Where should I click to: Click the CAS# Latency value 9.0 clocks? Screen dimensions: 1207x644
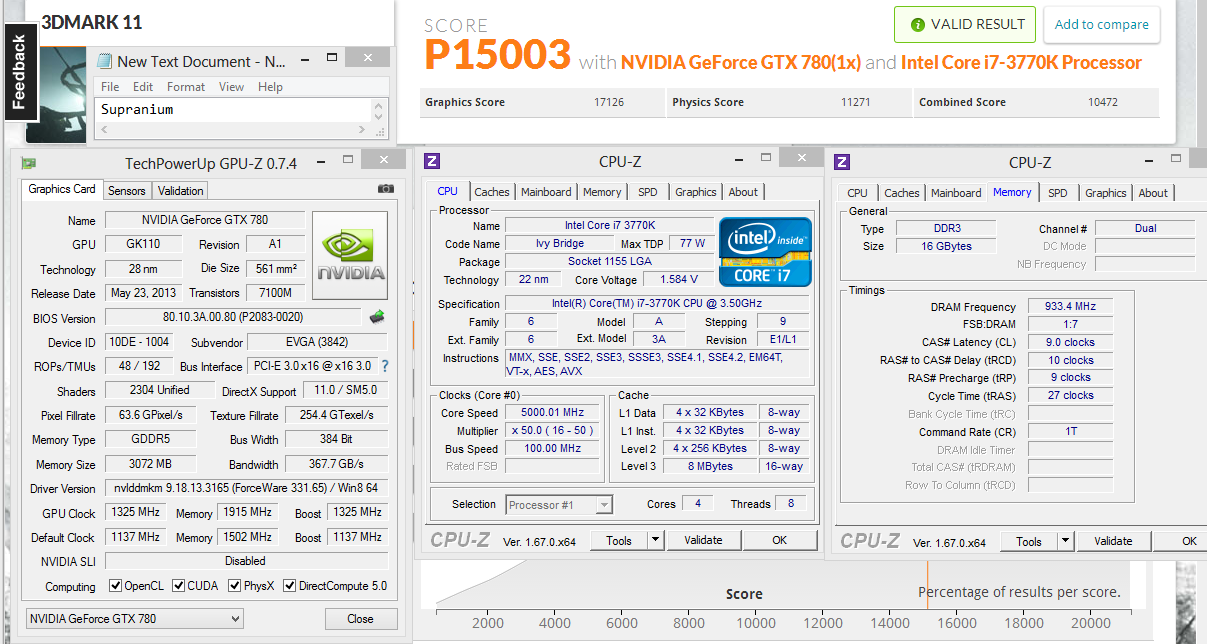coord(1070,342)
